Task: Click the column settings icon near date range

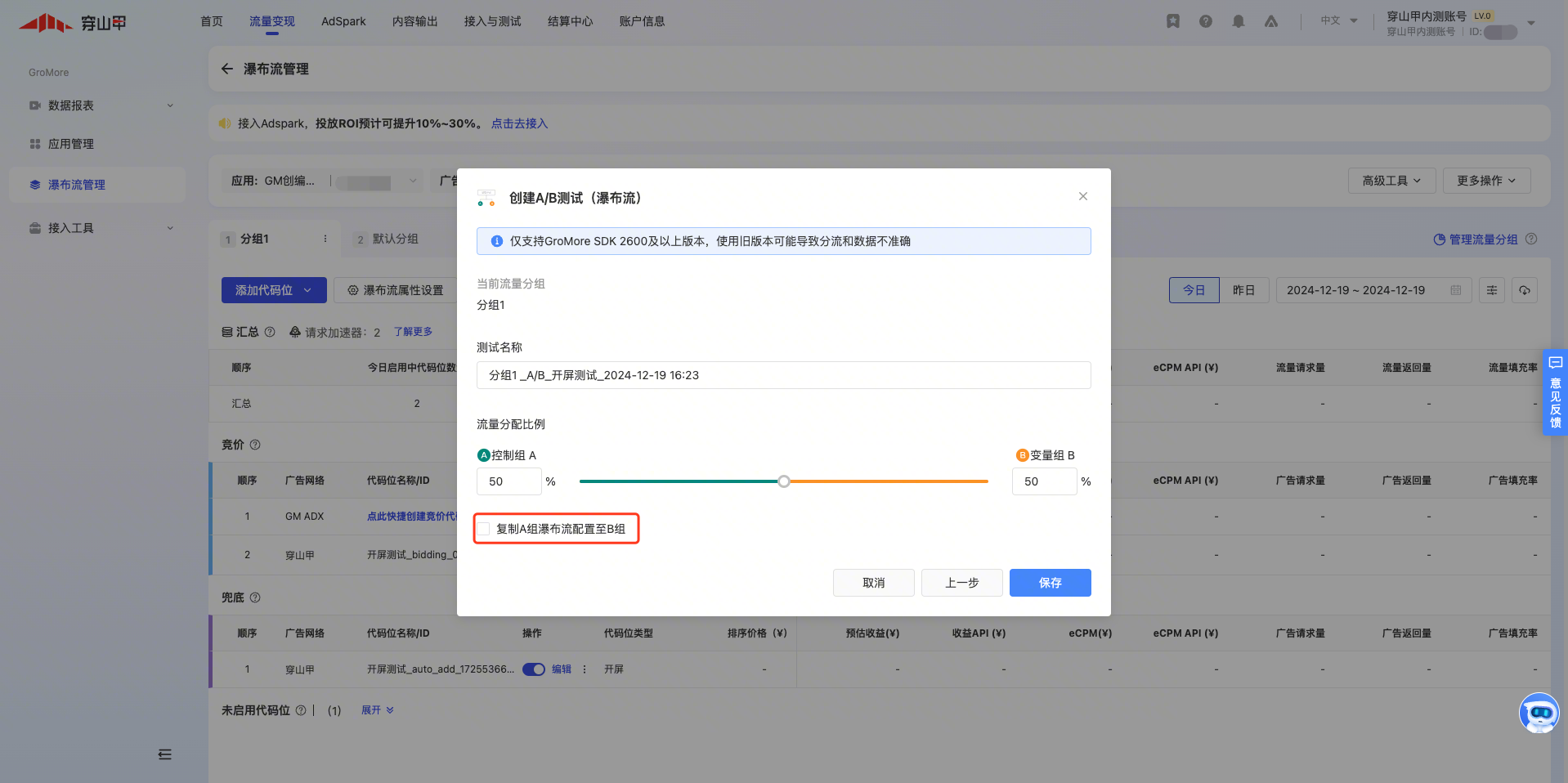Action: (x=1491, y=290)
